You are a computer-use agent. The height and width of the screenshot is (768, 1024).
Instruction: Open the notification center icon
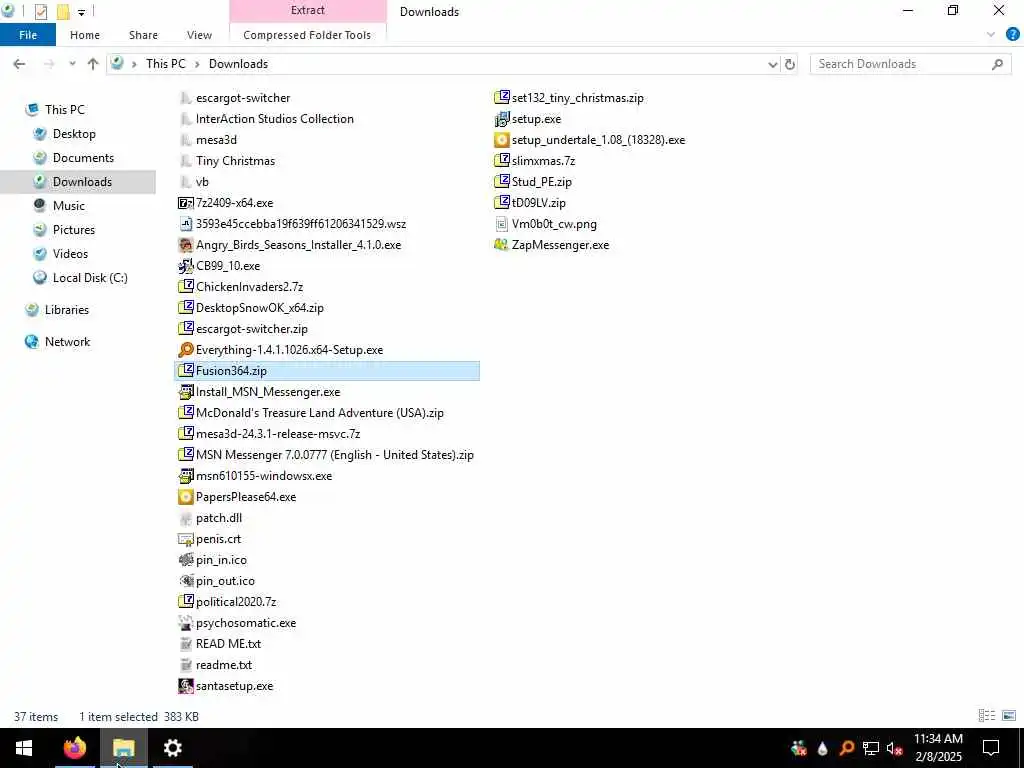click(991, 748)
